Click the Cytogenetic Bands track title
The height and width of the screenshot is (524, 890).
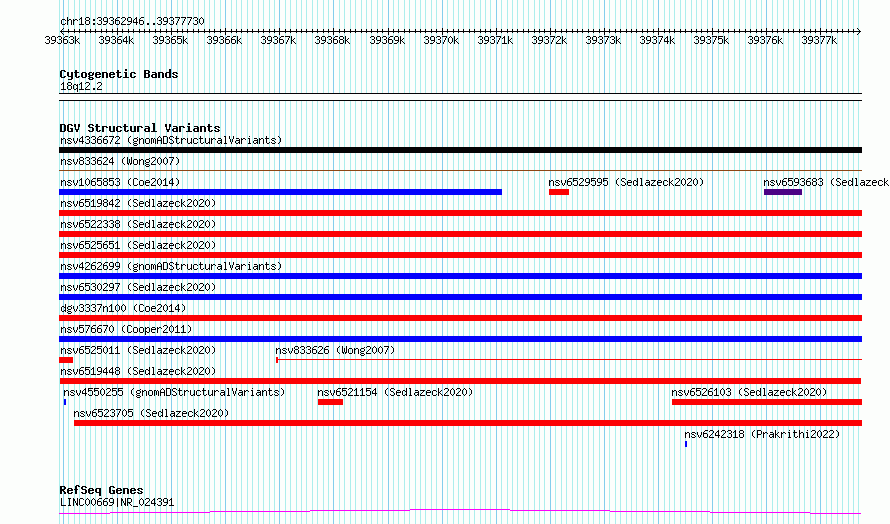119,74
